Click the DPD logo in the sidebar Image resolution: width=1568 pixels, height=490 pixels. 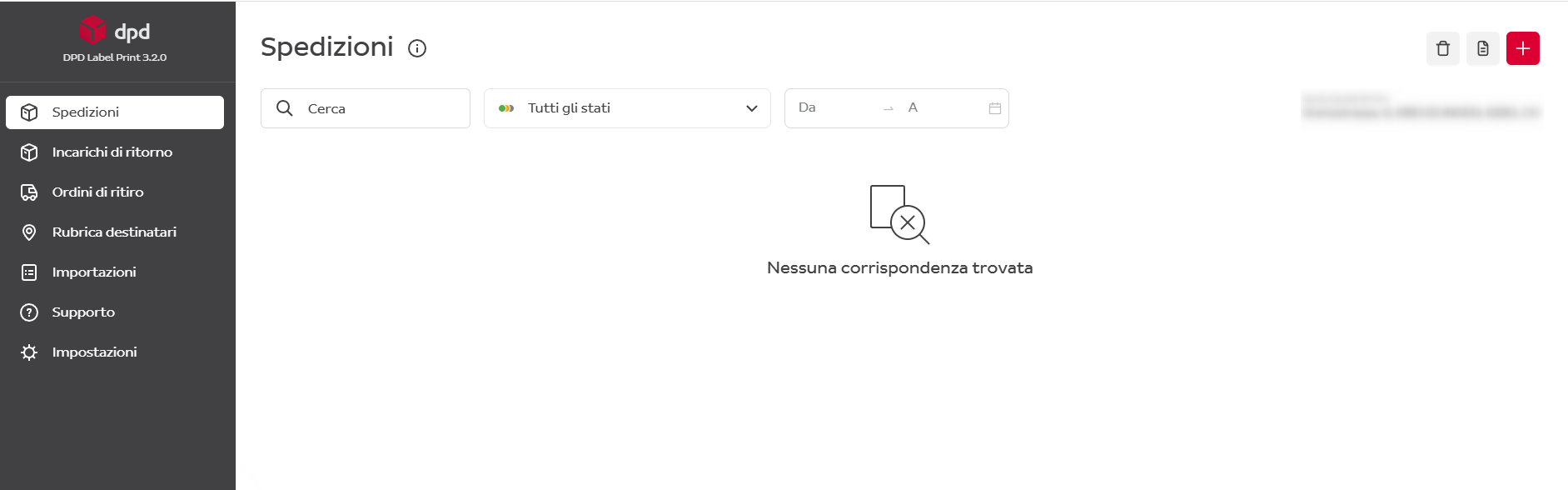pyautogui.click(x=115, y=31)
